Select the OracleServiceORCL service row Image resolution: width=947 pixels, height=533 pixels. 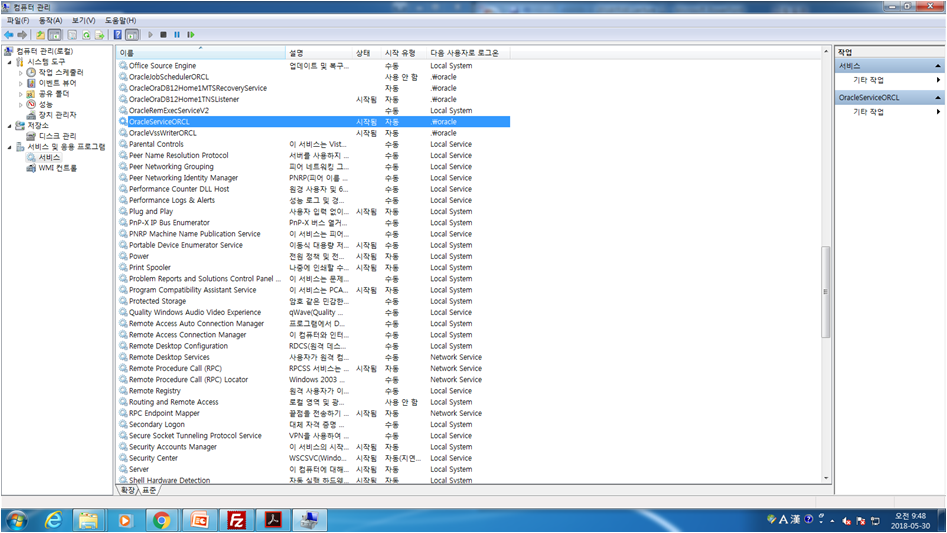[314, 122]
